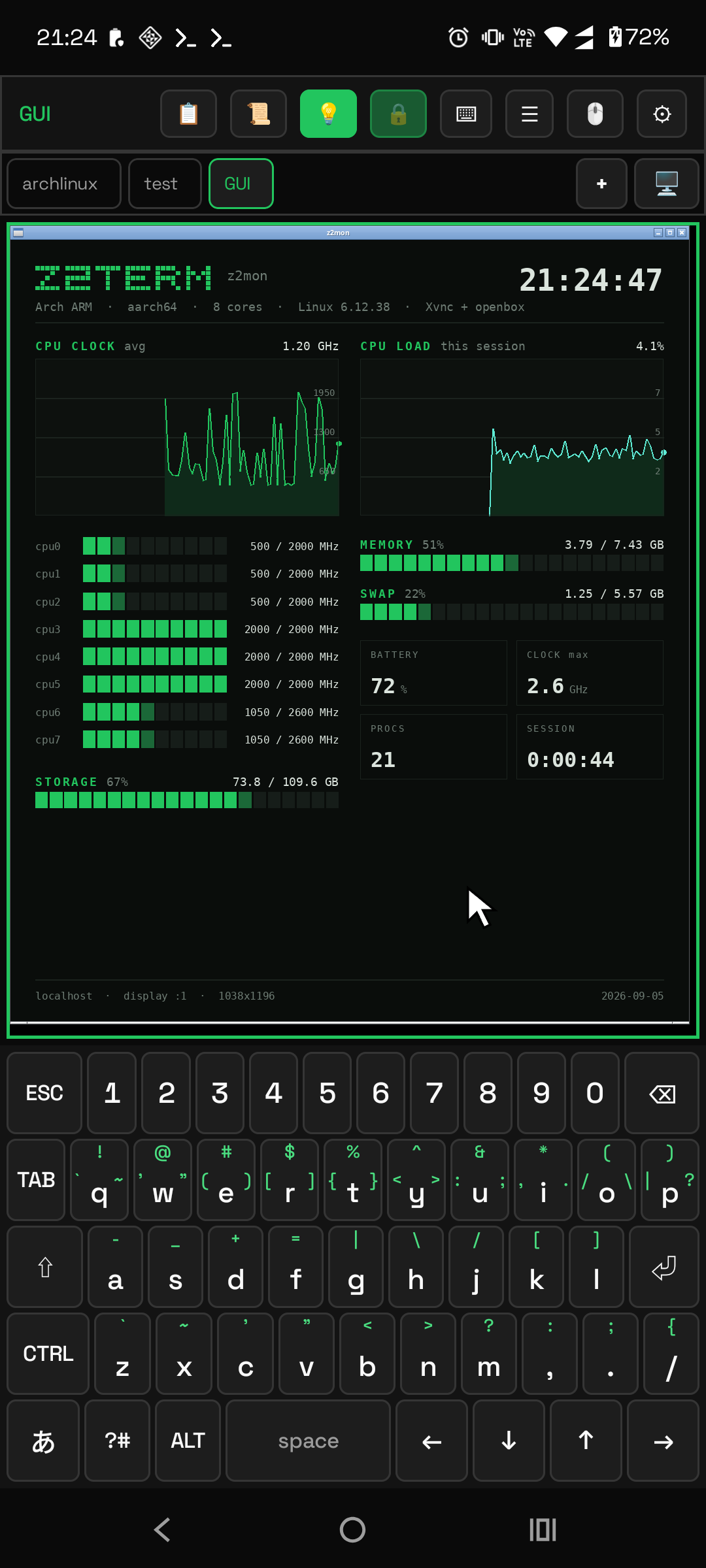Click "1038x1196" in the footer
This screenshot has width=706, height=1568.
tap(246, 996)
